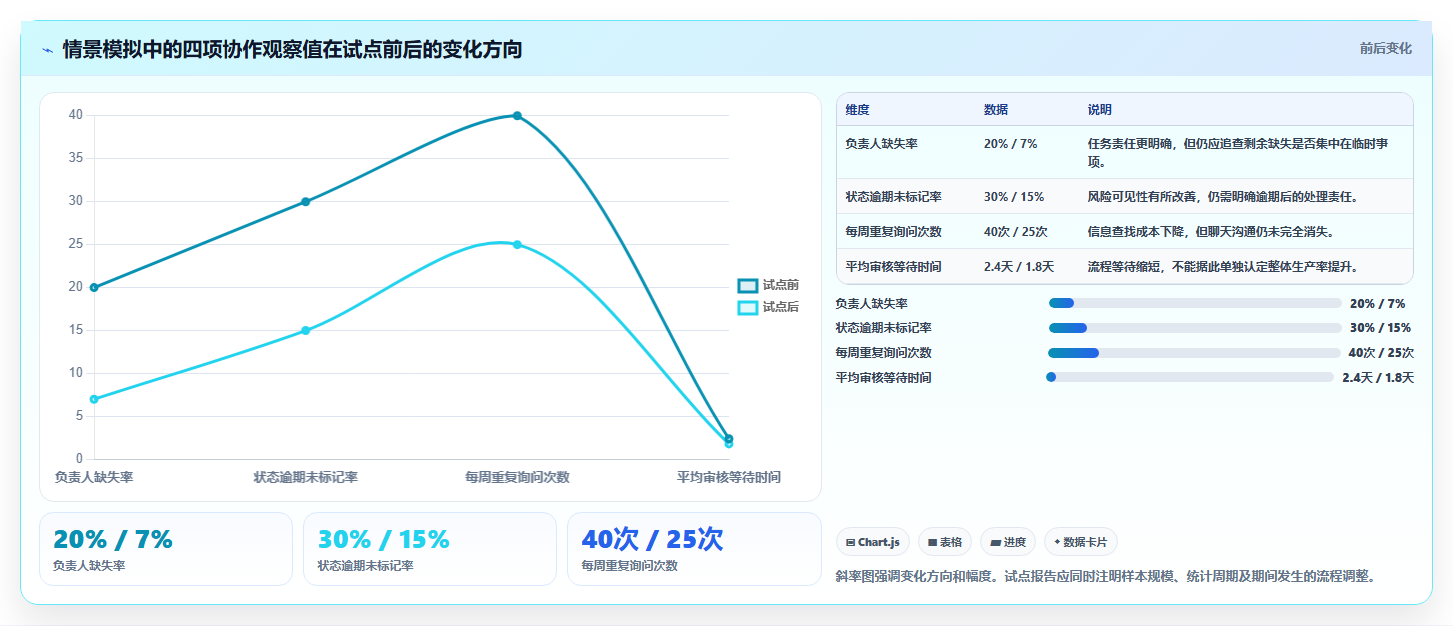Click table value 30% / 15%
Screen dimensions: 1453x626
click(x=1014, y=197)
